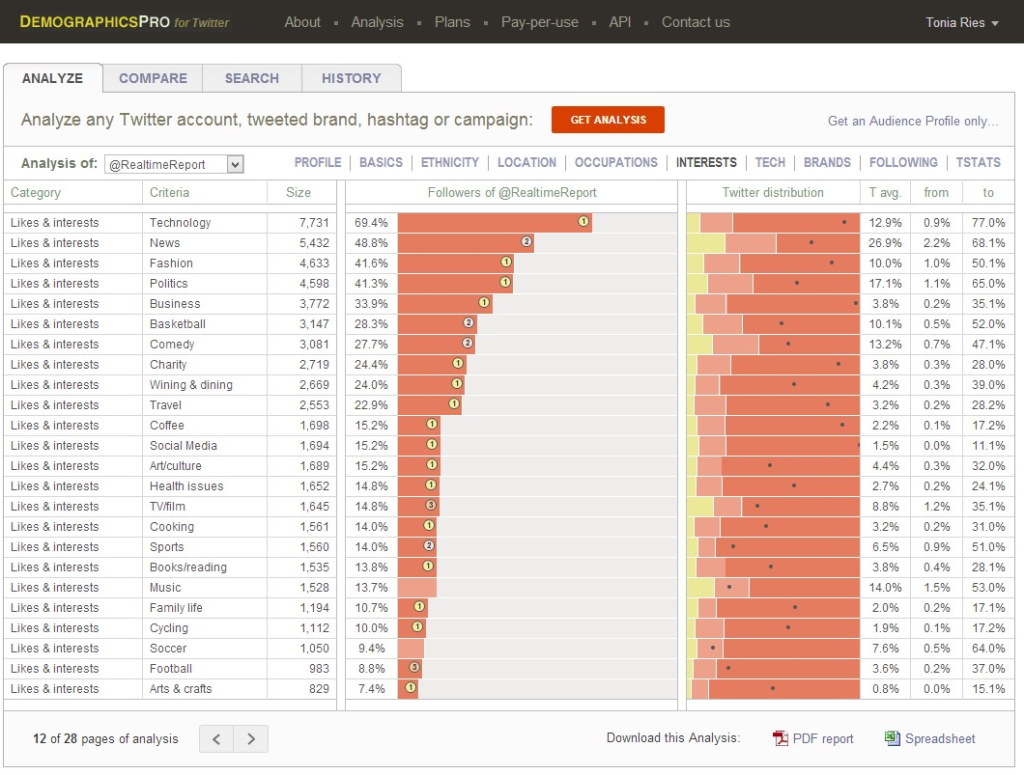Sort by the Category column header
1024x775 pixels.
tap(35, 193)
